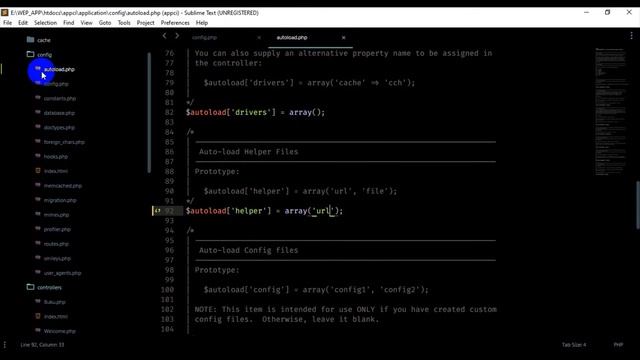Screen dimensions: 640x360
Task: Click file icon beside constants.php
Action: (x=38, y=98)
